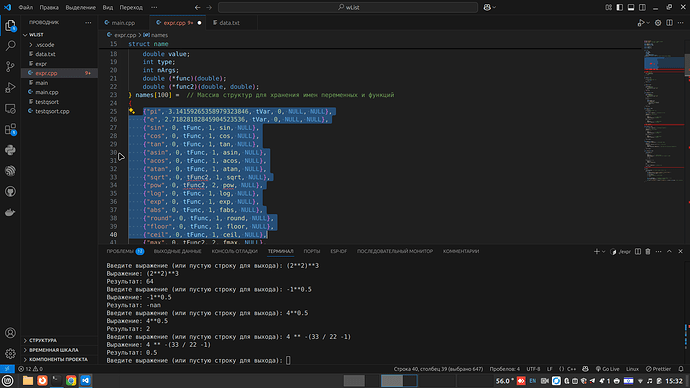
Task: Open the Extensions view
Action: coord(10,129)
